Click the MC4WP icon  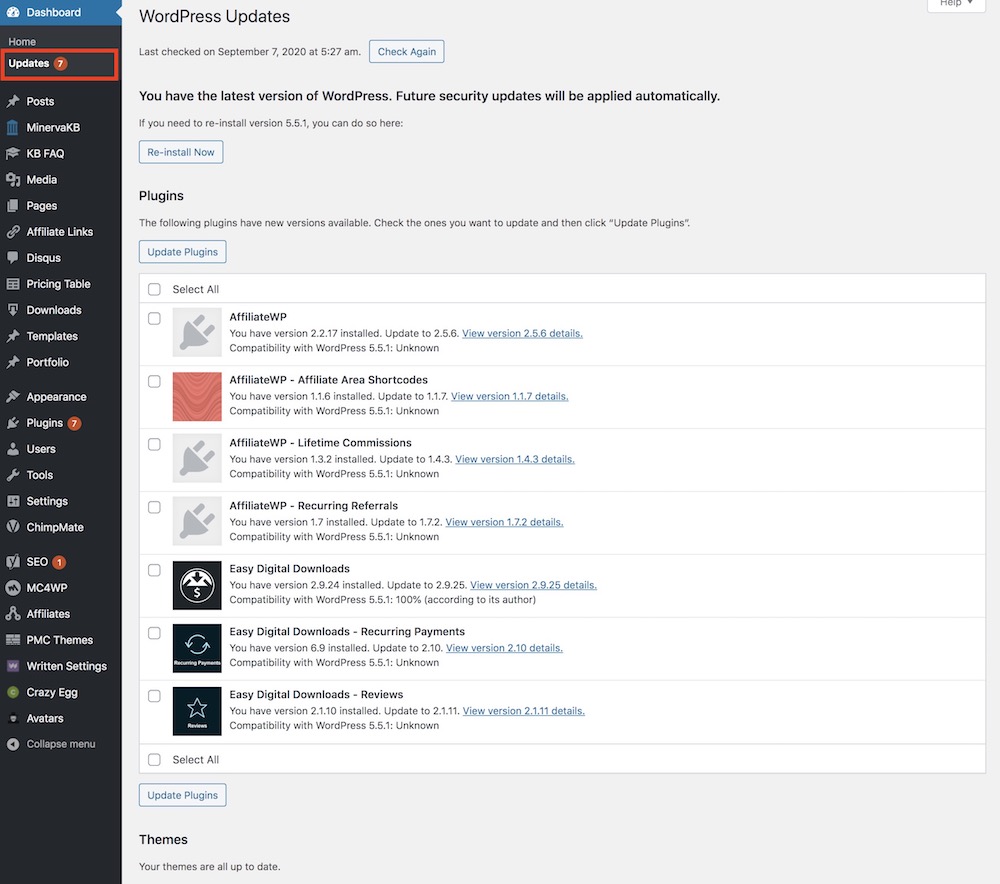[13, 588]
